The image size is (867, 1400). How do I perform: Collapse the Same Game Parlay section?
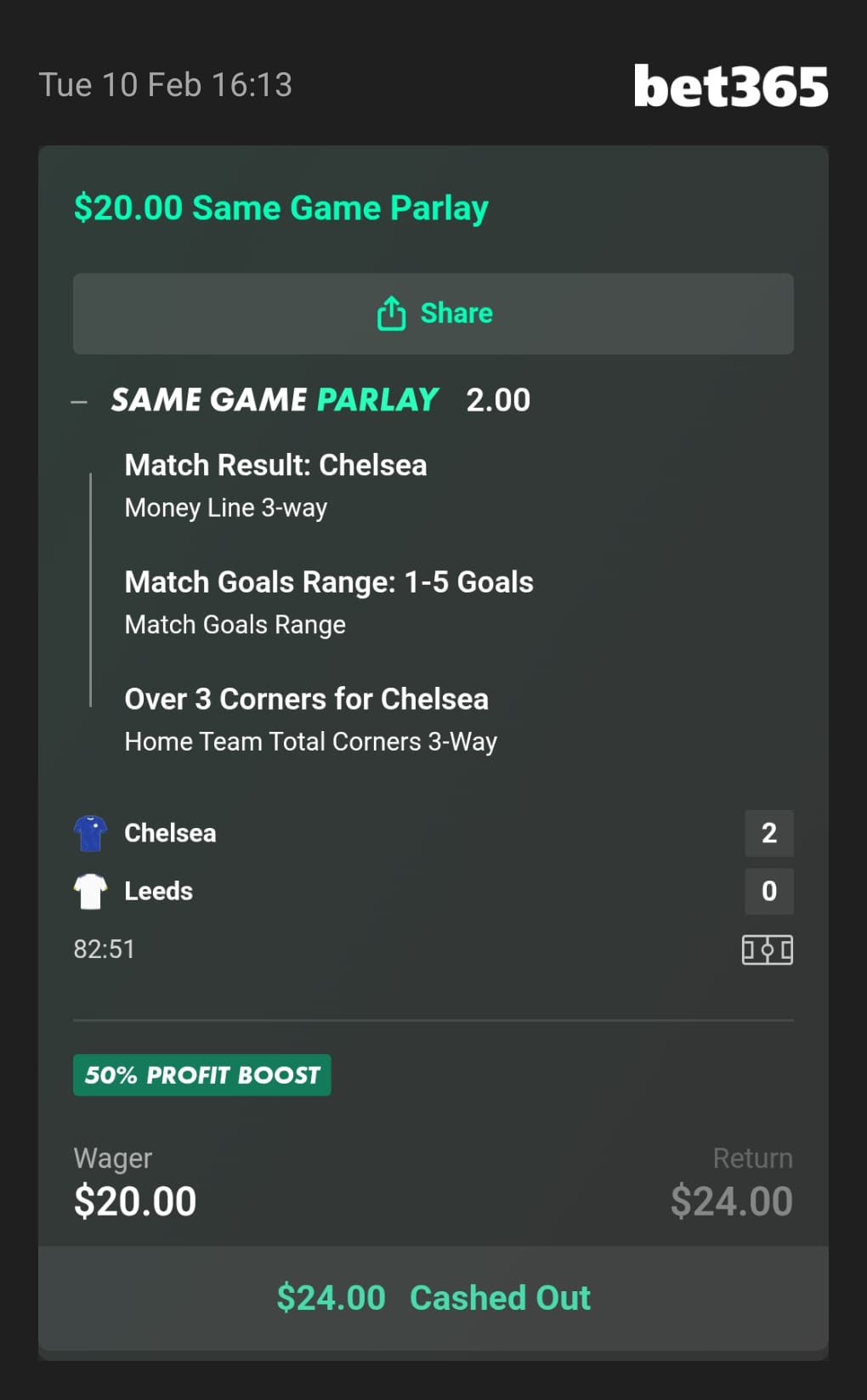(80, 401)
